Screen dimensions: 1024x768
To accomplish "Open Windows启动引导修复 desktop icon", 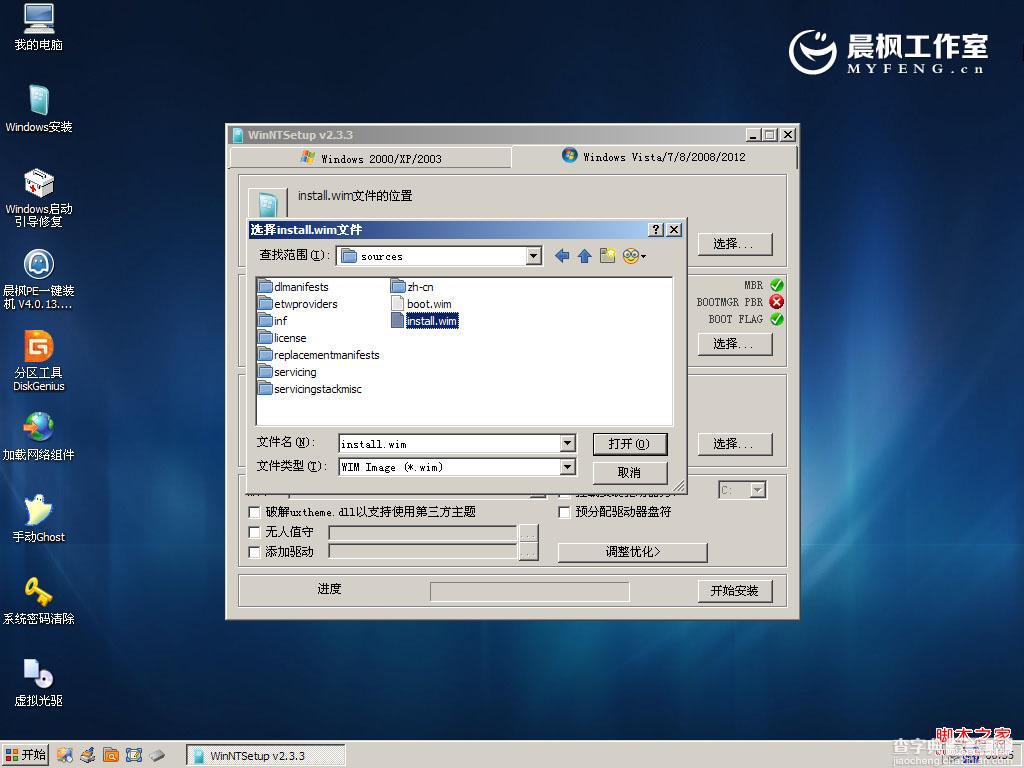I will tap(38, 197).
